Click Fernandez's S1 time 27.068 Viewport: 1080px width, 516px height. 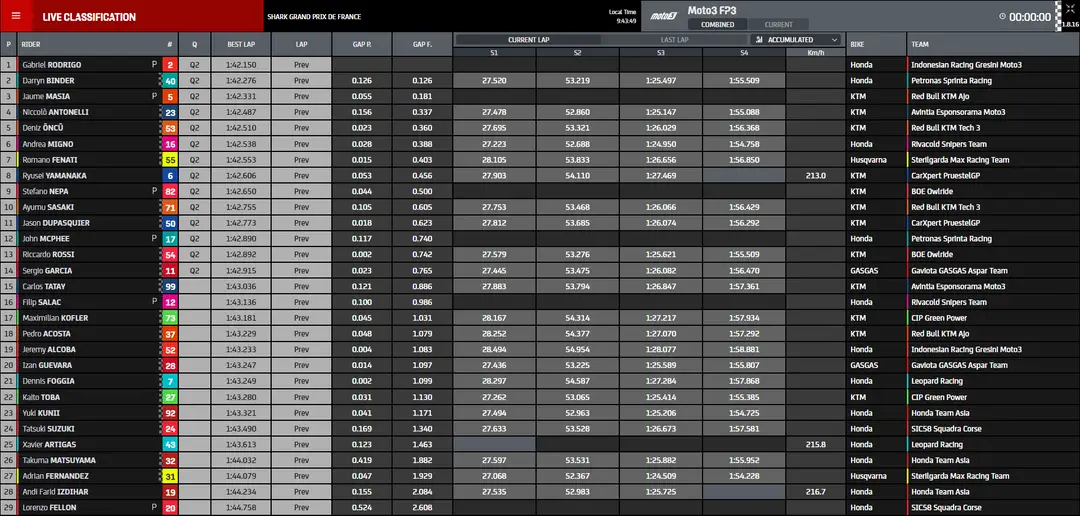point(495,476)
